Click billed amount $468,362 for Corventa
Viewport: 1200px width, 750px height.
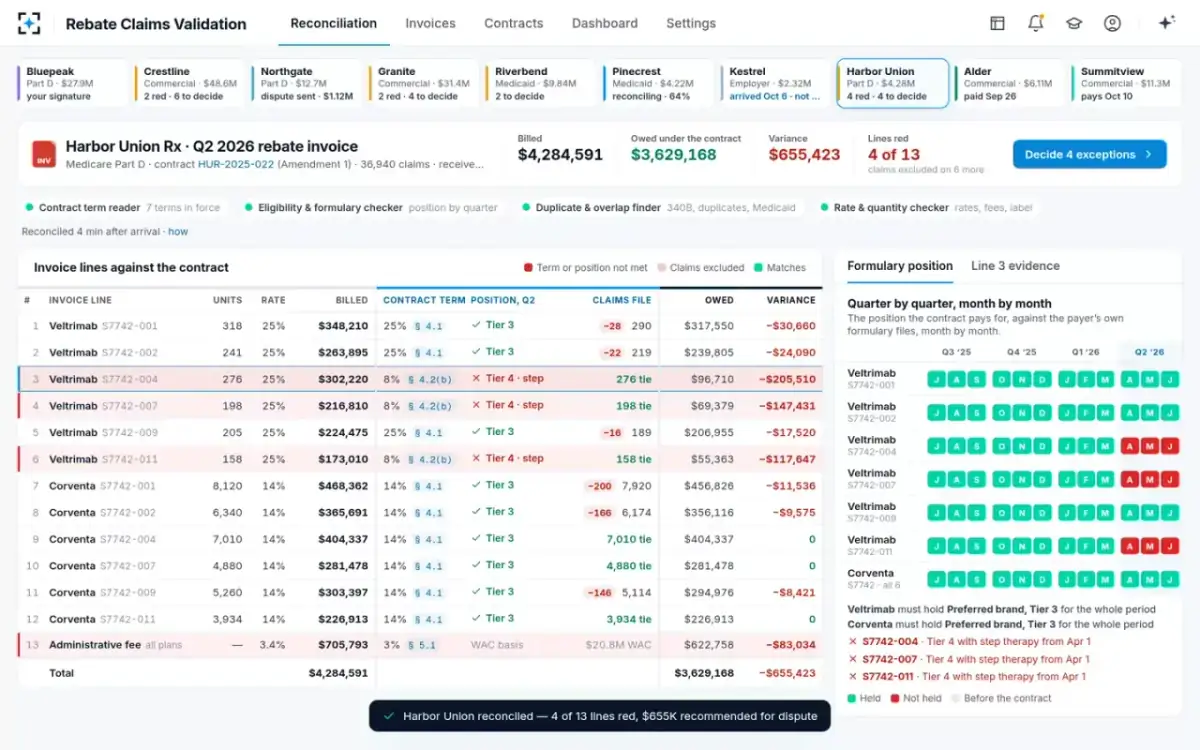tap(343, 486)
